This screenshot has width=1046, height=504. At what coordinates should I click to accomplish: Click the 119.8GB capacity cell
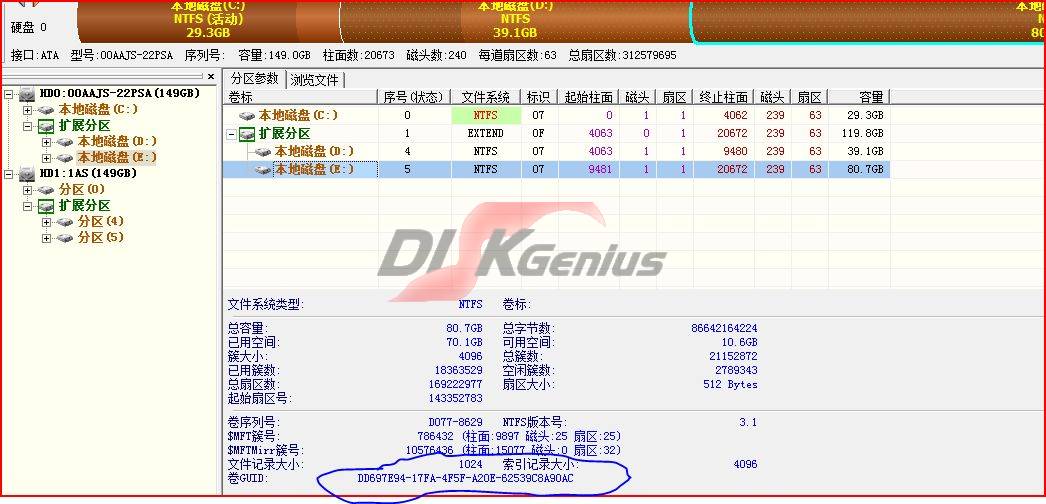(x=863, y=133)
